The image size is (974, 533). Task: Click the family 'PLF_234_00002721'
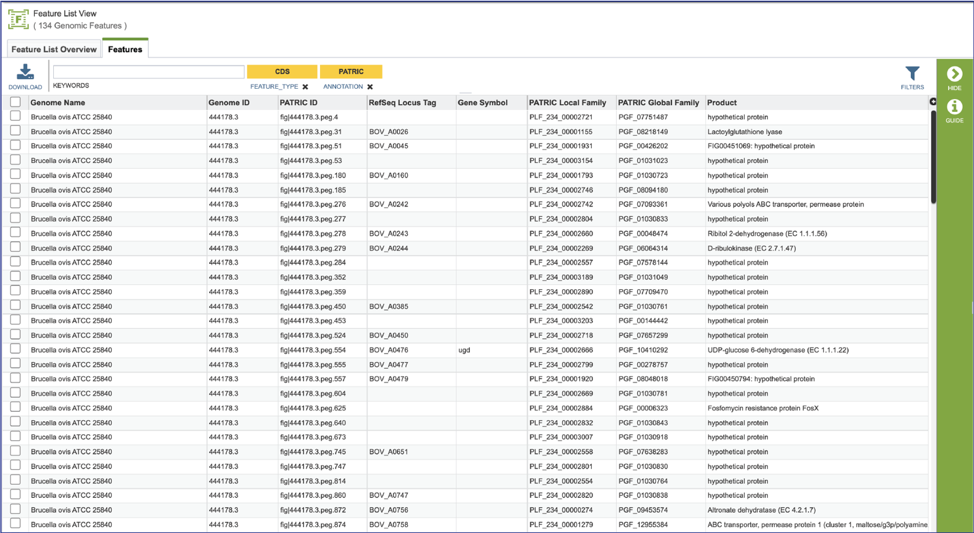tap(561, 117)
